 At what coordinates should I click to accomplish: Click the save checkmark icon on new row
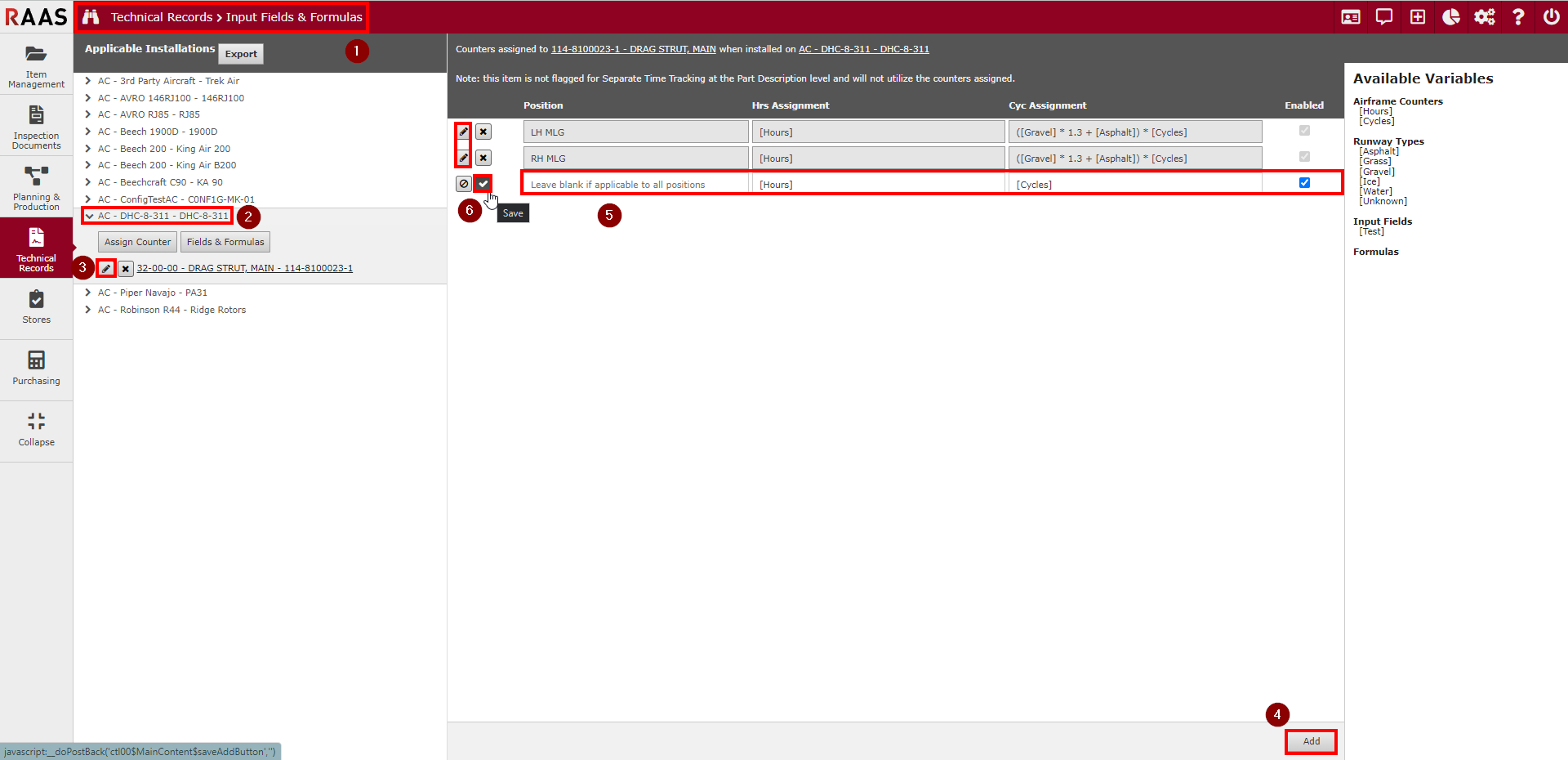483,184
